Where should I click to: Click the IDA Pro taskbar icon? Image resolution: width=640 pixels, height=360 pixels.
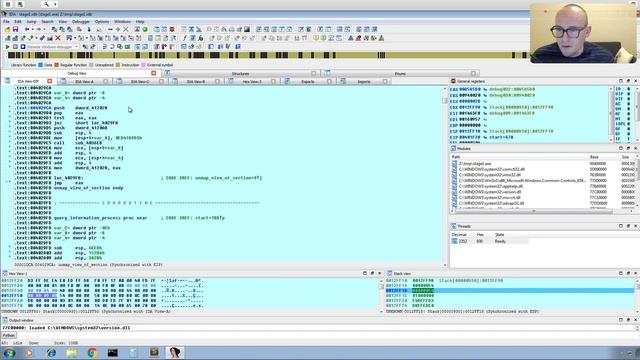tap(175, 353)
